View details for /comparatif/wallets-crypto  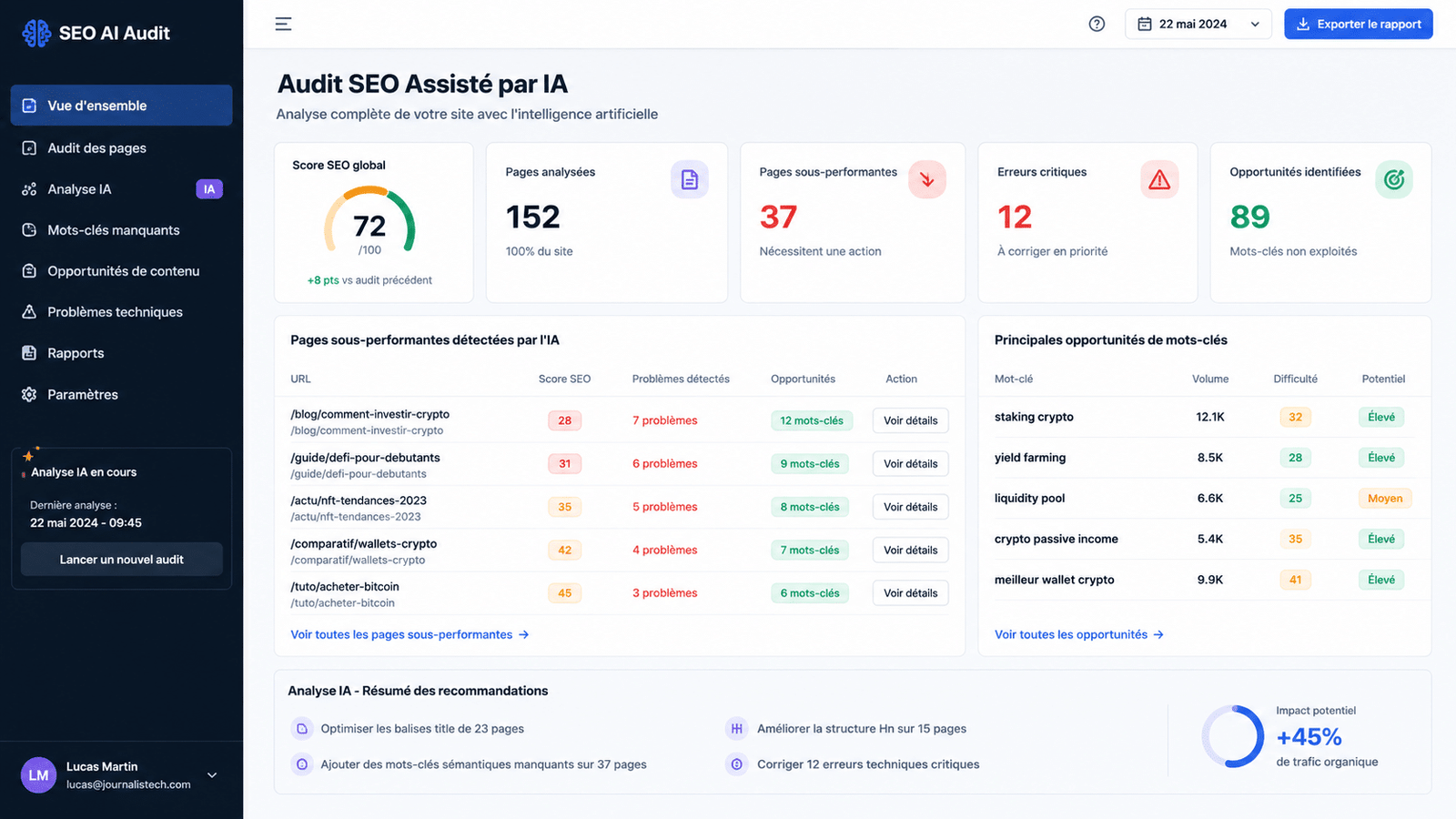(910, 550)
